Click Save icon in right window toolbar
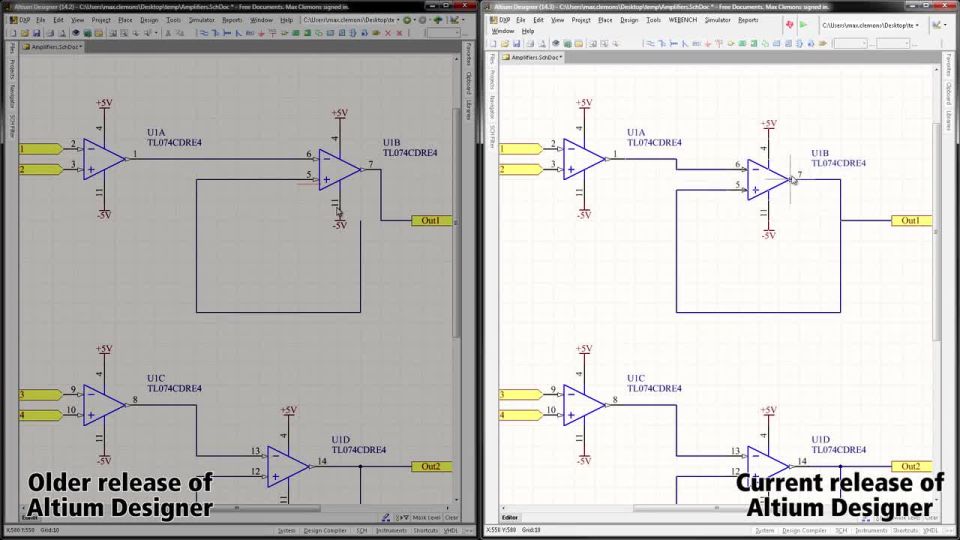 516,43
